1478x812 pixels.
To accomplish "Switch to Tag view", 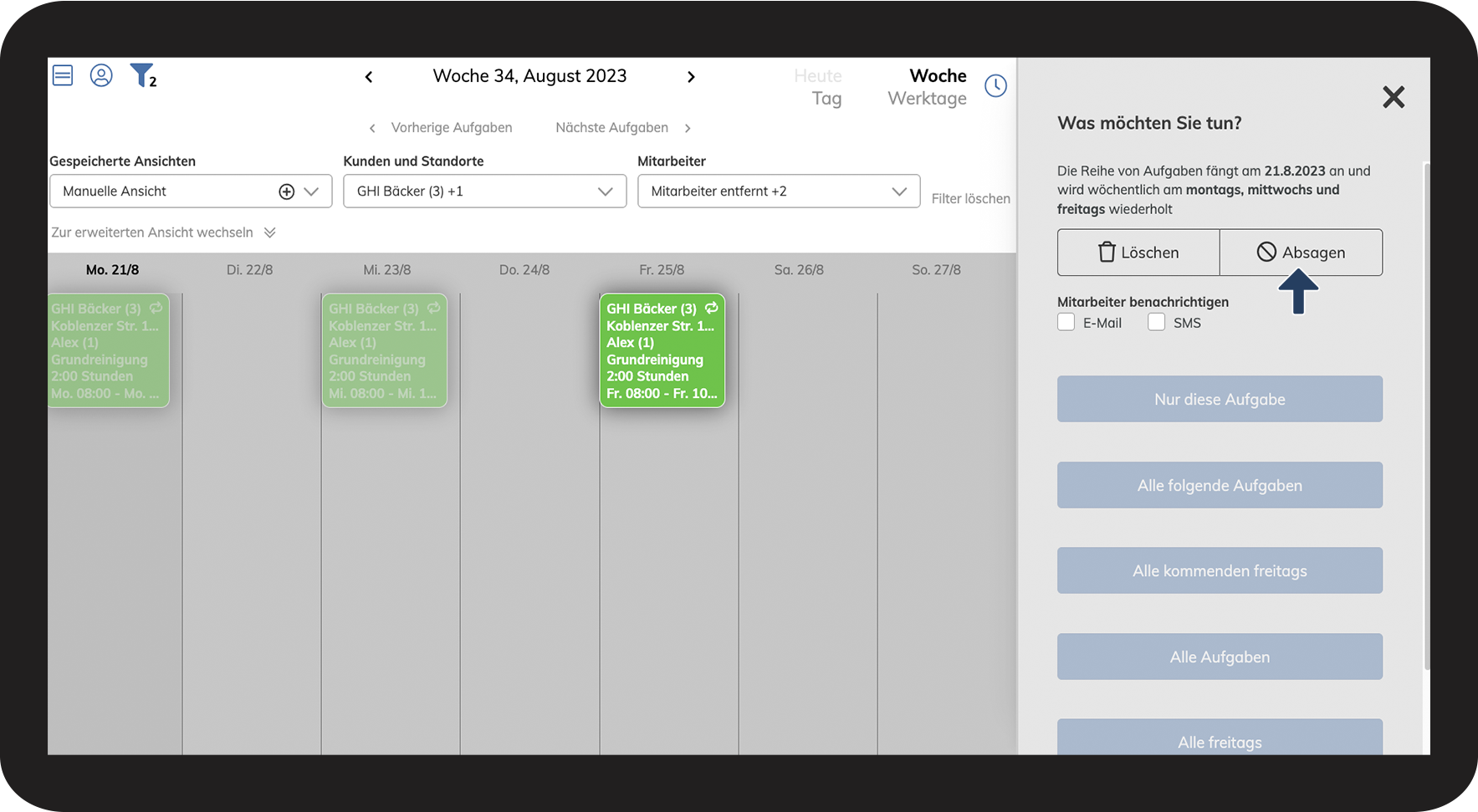I will point(826,99).
